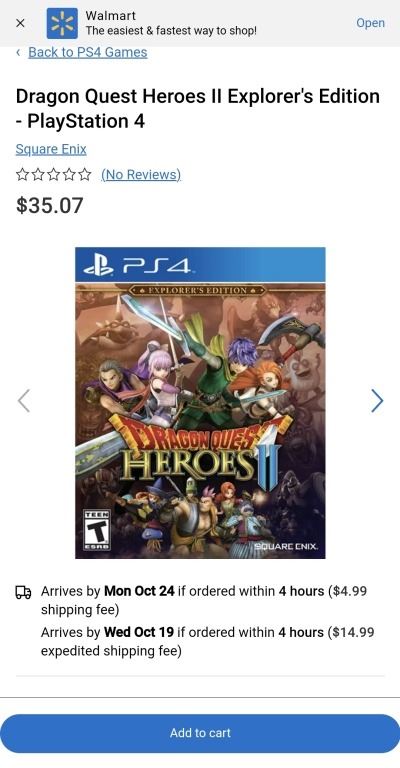Screen dimensions: 400x768
Task: Click the $35.07 price
Action: (49, 205)
